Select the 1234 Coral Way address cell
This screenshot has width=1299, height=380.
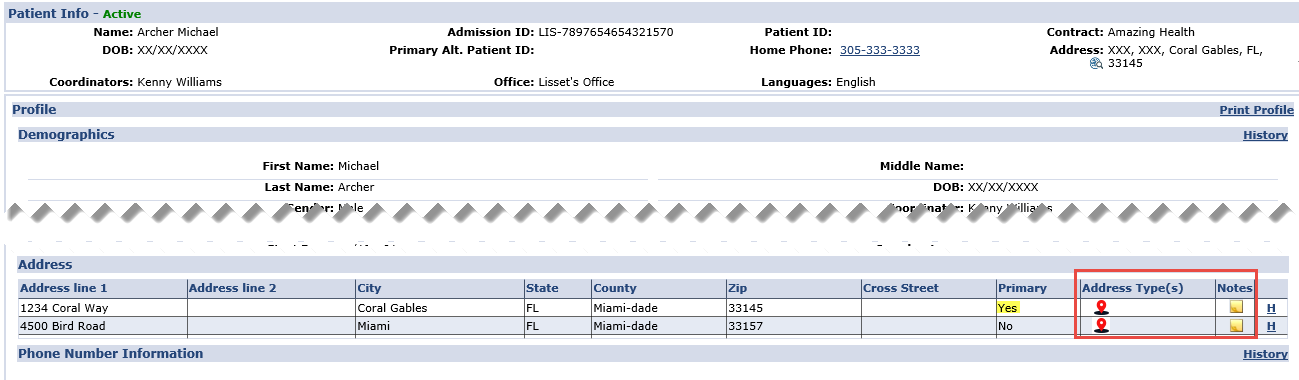click(102, 308)
